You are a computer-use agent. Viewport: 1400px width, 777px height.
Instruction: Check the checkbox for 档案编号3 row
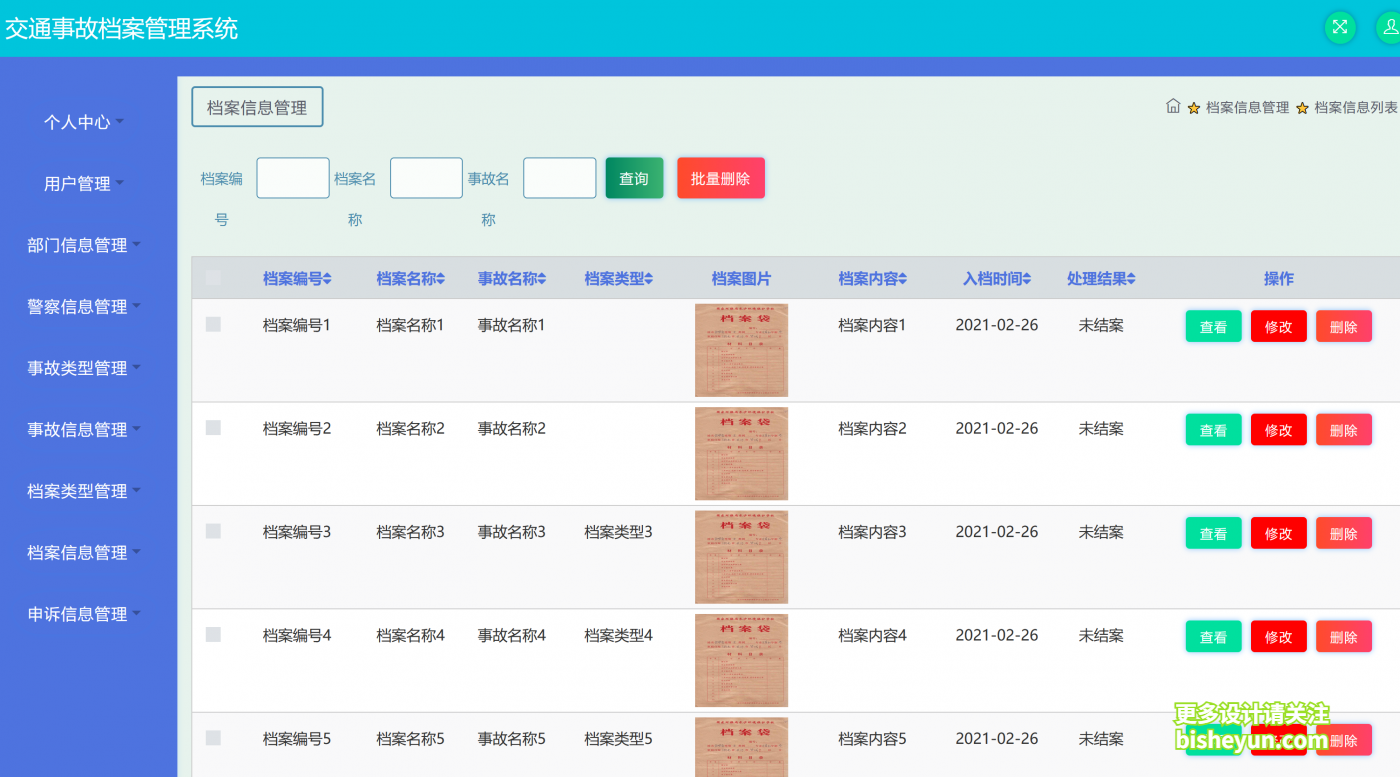click(213, 531)
